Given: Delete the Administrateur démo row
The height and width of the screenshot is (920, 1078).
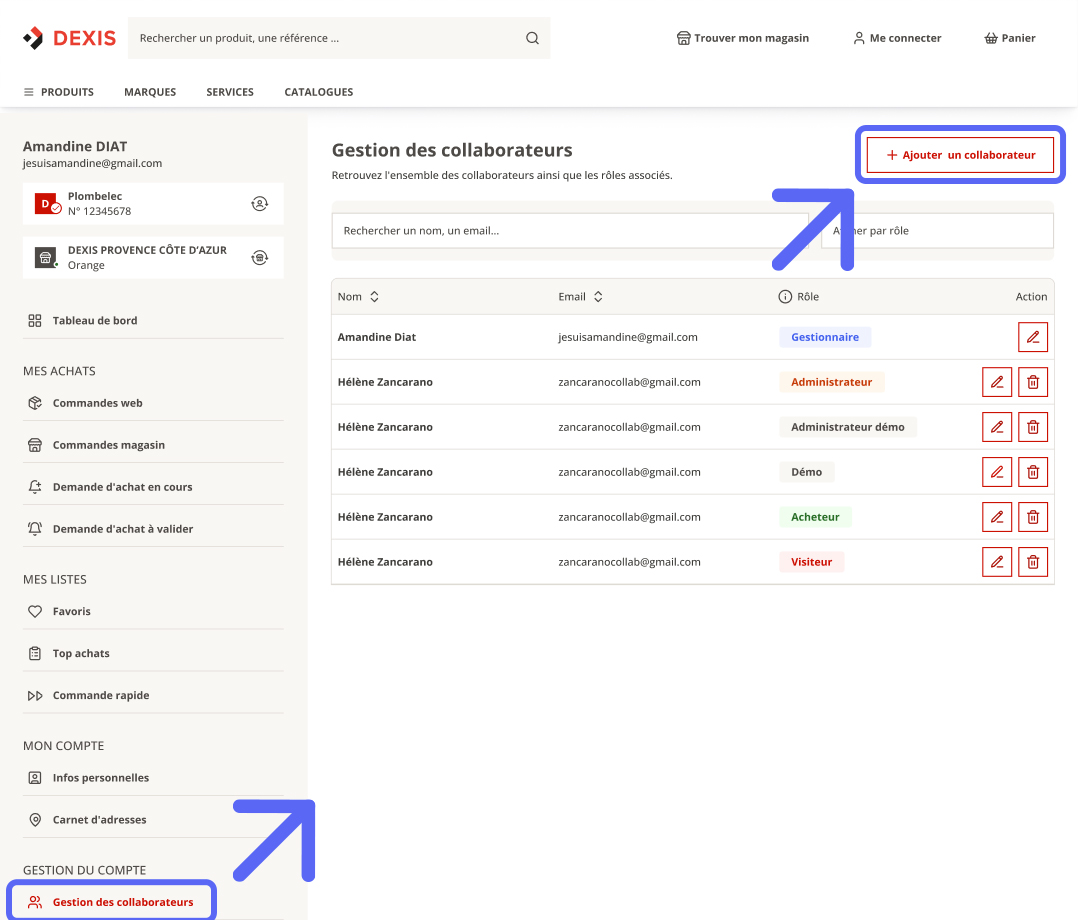Looking at the screenshot, I should tap(1033, 427).
